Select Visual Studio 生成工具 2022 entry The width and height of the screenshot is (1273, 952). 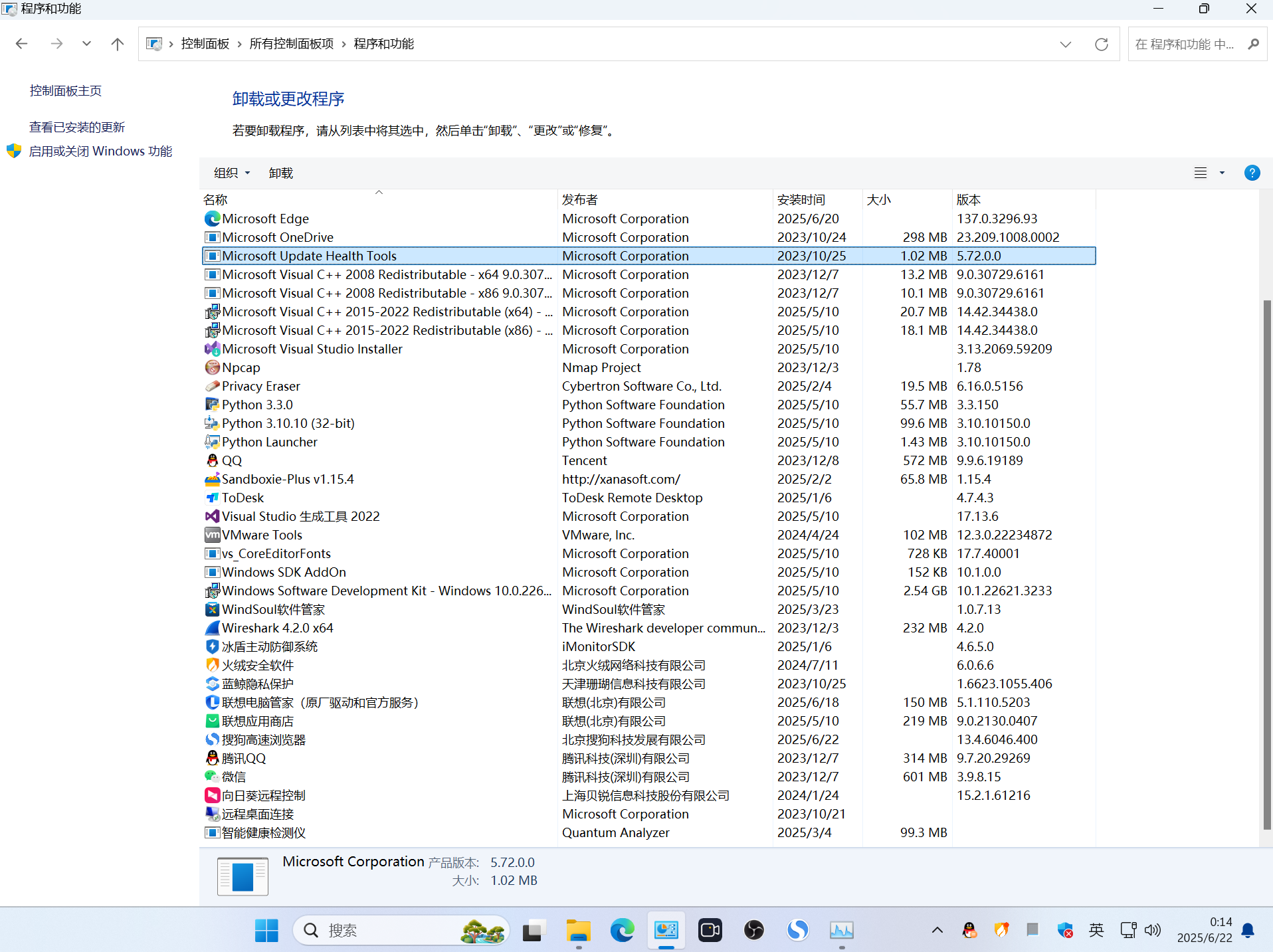tap(648, 516)
